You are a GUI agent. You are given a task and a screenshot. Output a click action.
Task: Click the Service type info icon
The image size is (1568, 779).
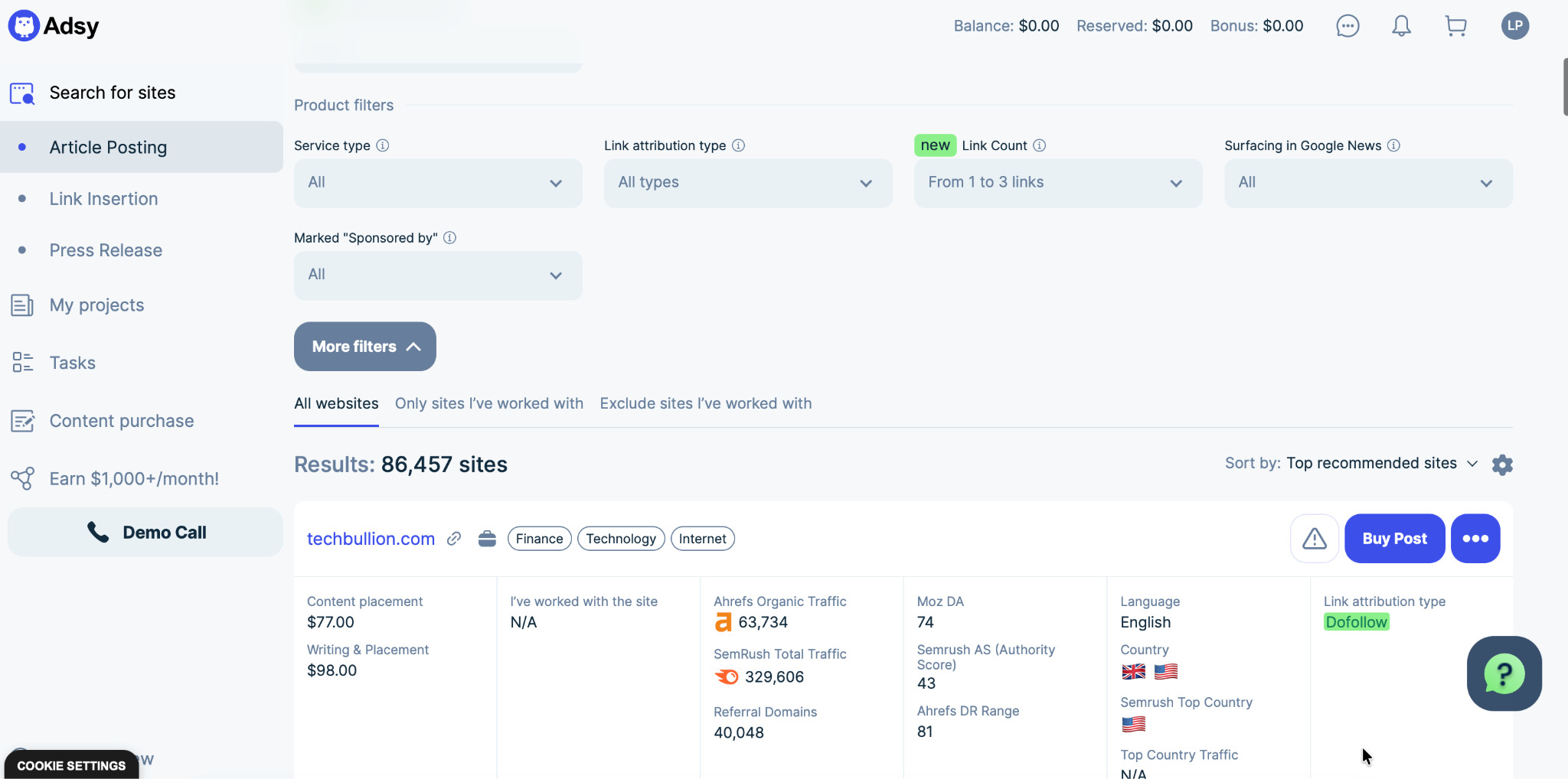pyautogui.click(x=383, y=145)
